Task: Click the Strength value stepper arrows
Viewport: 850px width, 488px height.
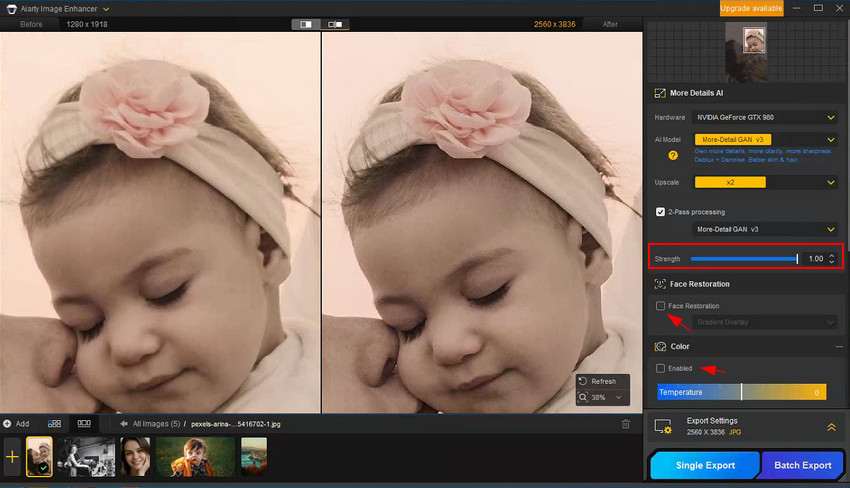Action: pos(832,259)
